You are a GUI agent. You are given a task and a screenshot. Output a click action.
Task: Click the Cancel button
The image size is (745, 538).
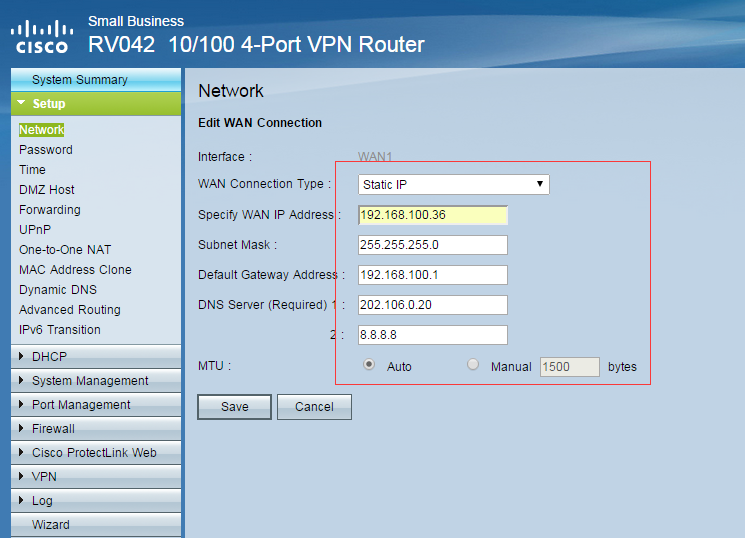pos(314,406)
